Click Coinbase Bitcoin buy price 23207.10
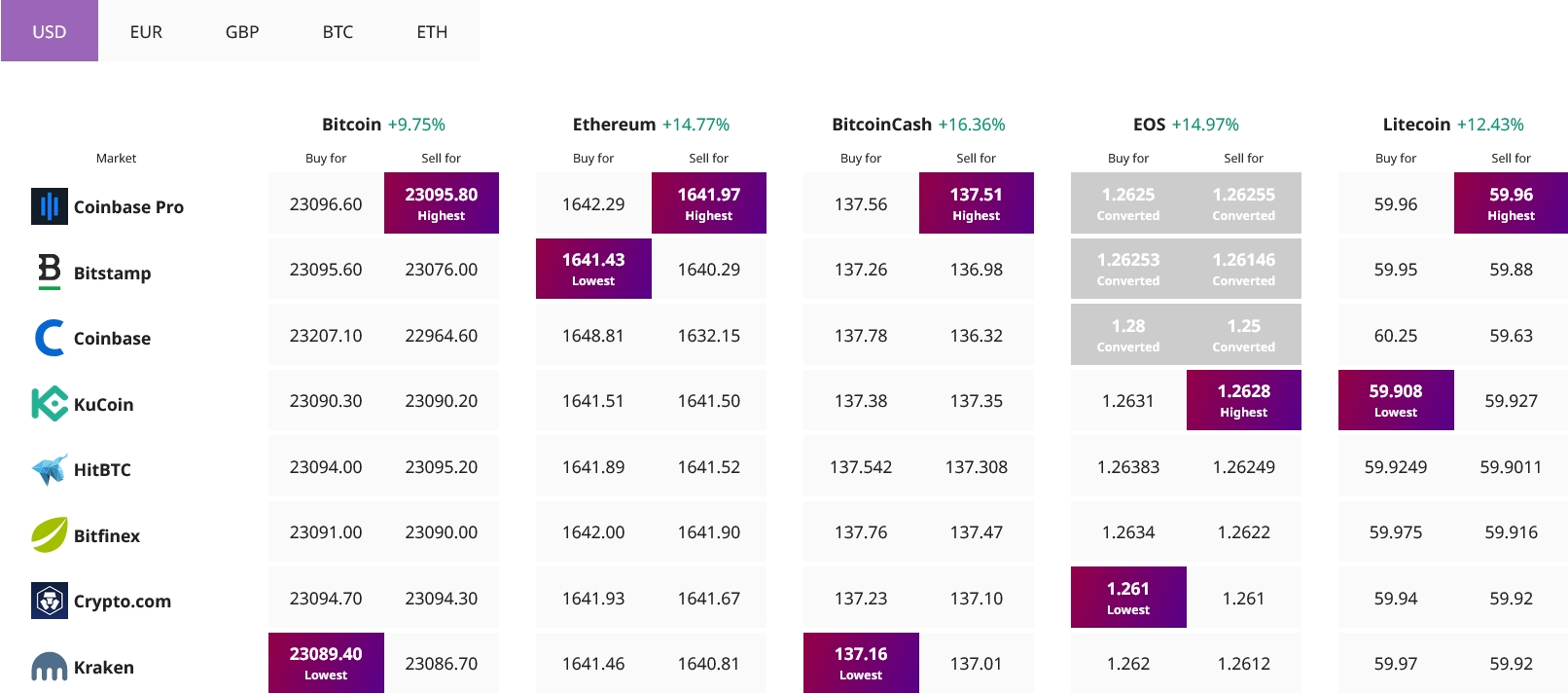Image resolution: width=1568 pixels, height=694 pixels. click(326, 335)
